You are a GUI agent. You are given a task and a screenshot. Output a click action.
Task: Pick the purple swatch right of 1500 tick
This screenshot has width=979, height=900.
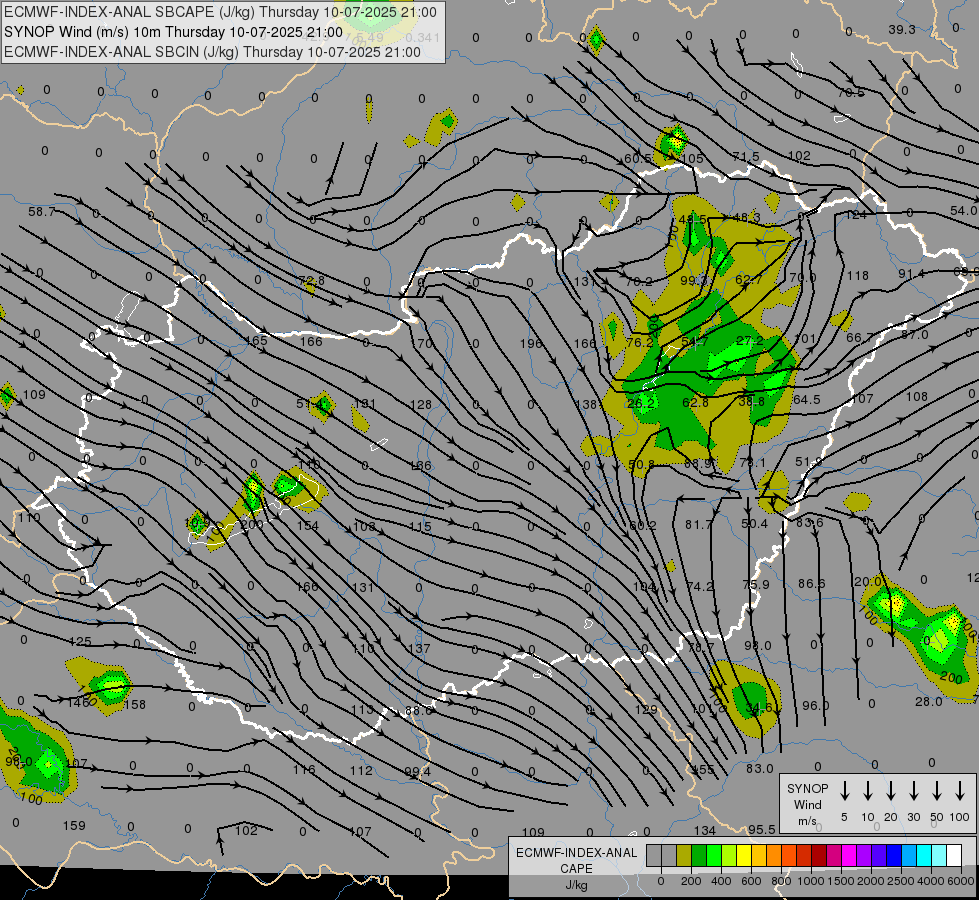point(863,855)
